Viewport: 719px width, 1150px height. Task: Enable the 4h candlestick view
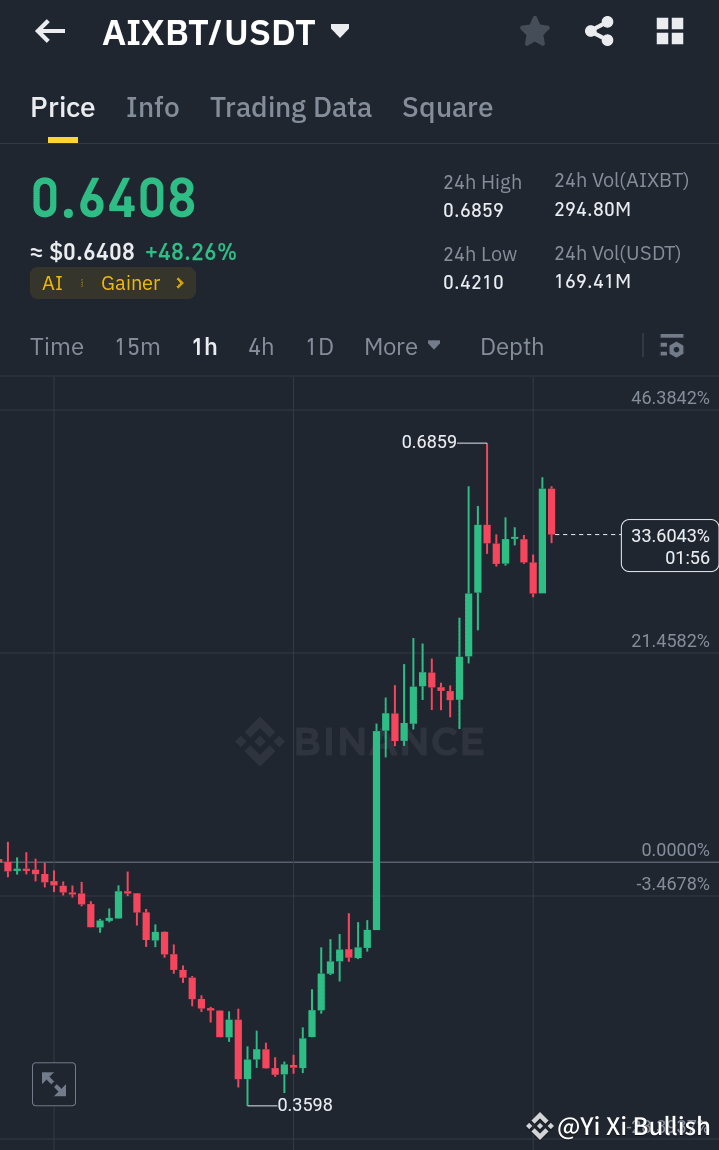click(261, 346)
